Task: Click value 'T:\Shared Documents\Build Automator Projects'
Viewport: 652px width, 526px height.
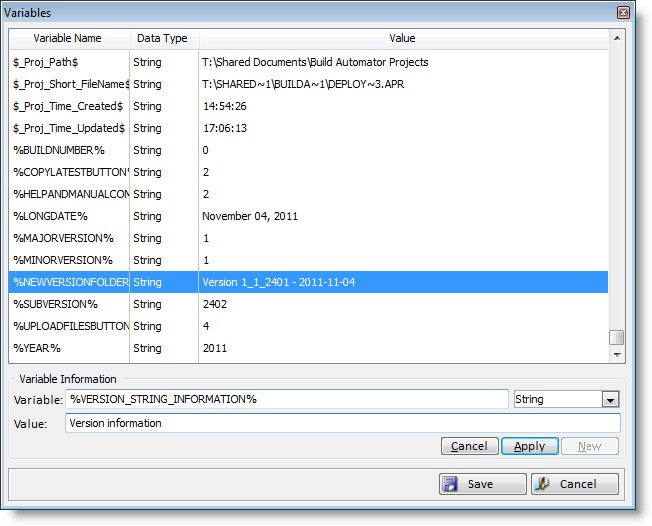Action: click(x=315, y=62)
